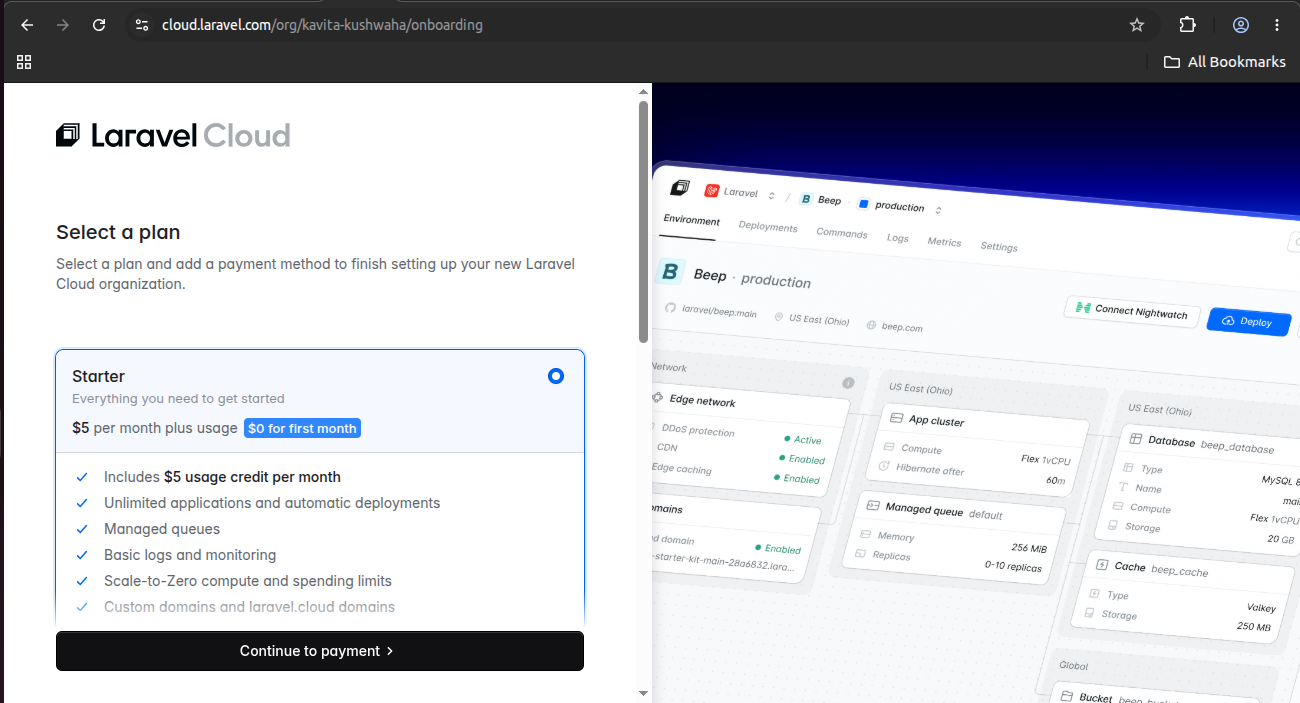Click the Deploy button in preview
This screenshot has height=703, width=1300.
click(x=1248, y=321)
